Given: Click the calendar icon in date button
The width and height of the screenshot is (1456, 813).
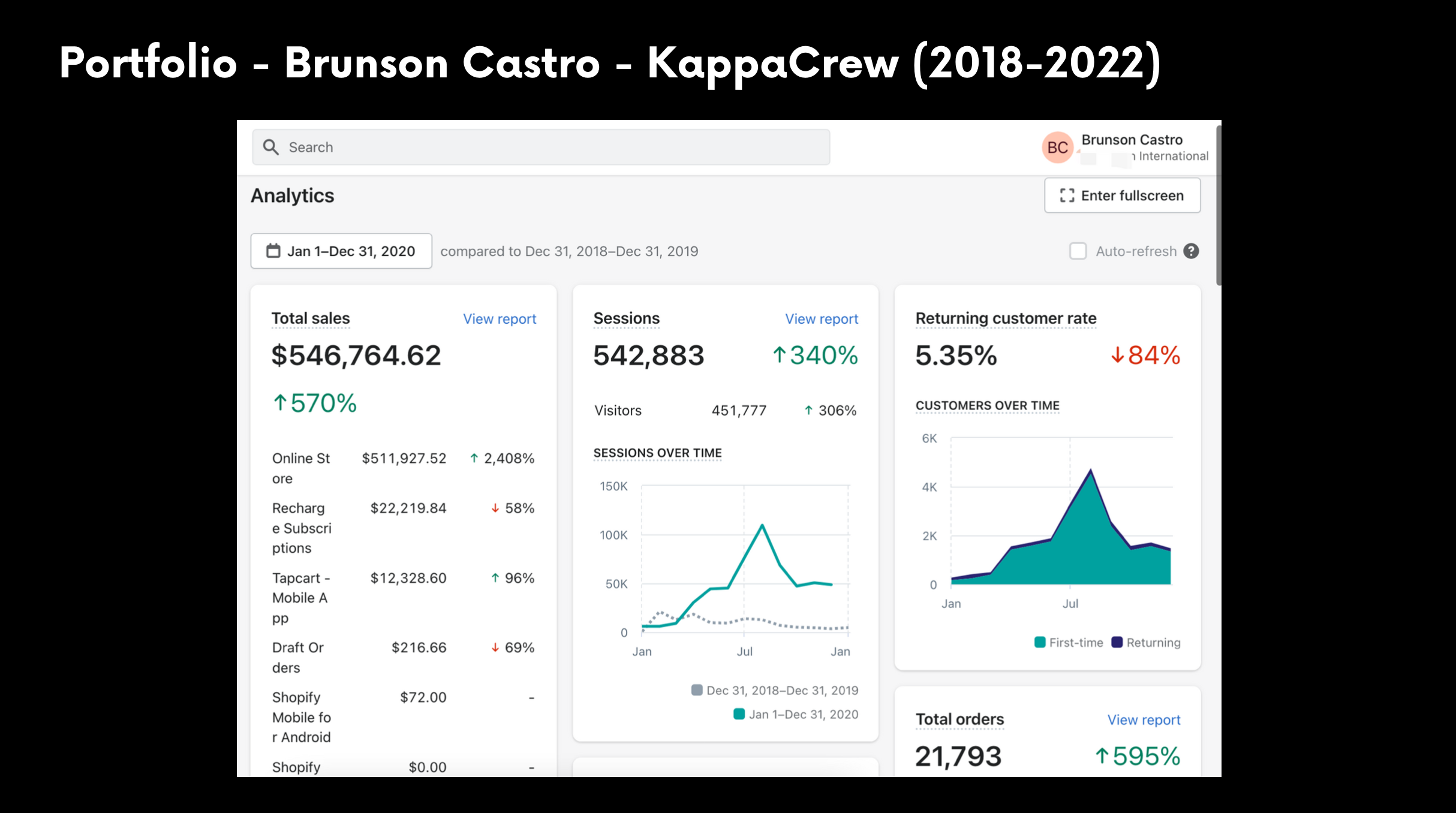Looking at the screenshot, I should tap(273, 251).
